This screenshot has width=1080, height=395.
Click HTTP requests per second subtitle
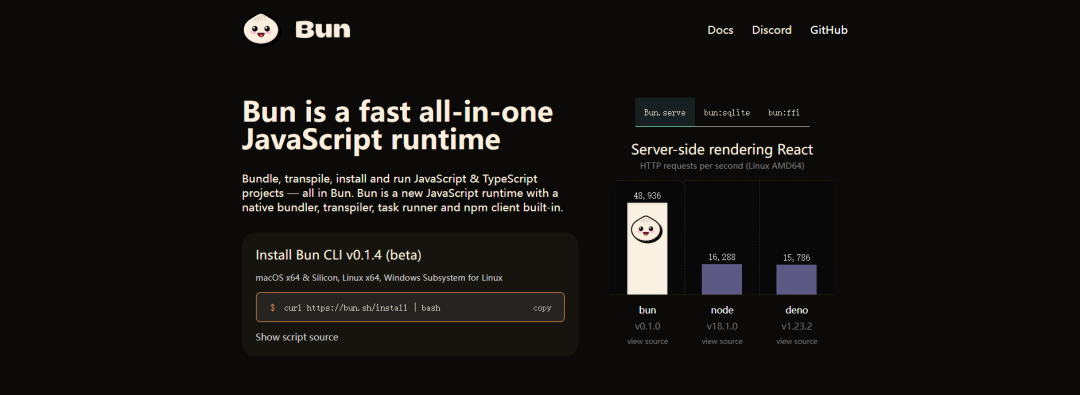(x=722, y=166)
